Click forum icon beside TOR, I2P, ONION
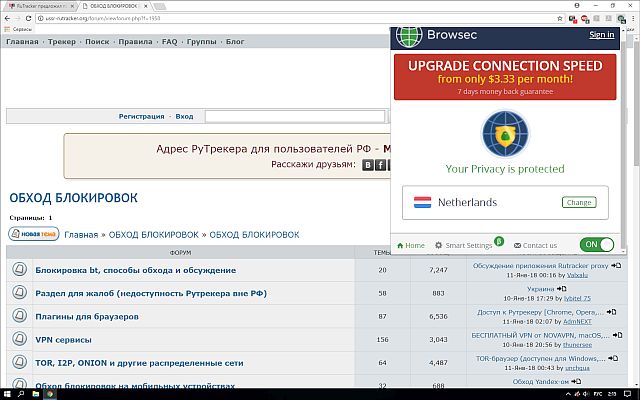Image resolution: width=640 pixels, height=400 pixels. click(19, 362)
